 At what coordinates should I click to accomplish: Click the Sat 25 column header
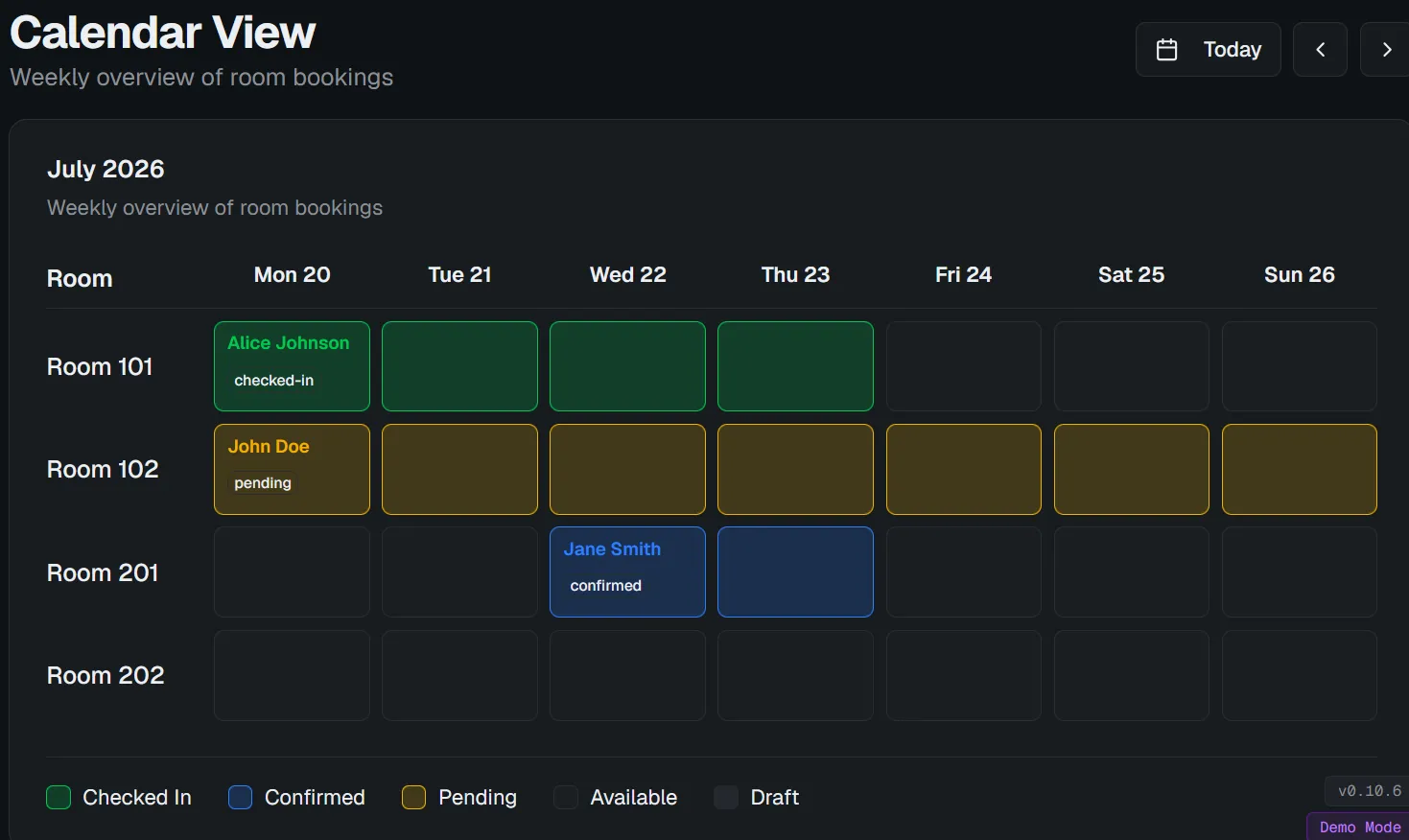pos(1131,274)
